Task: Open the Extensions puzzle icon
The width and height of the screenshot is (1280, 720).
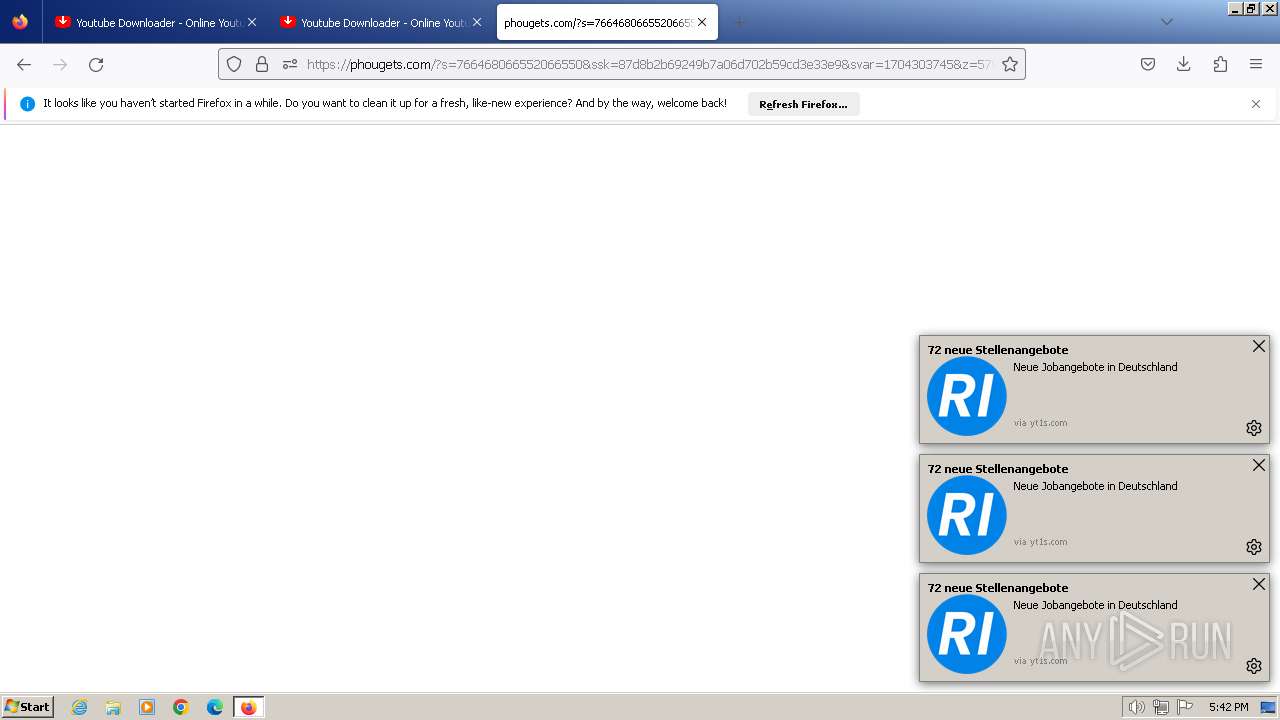Action: (x=1220, y=64)
